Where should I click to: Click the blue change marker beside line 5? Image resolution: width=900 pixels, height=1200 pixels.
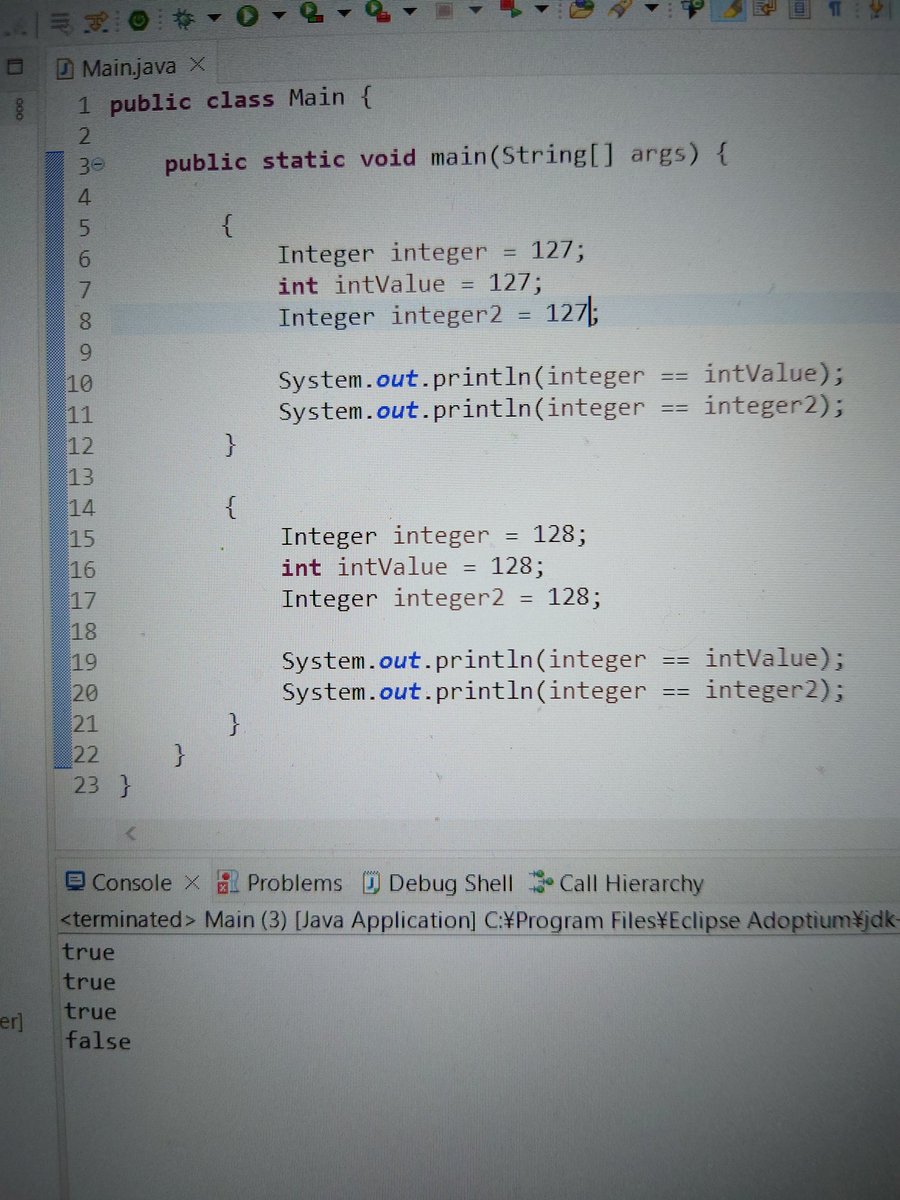[56, 229]
